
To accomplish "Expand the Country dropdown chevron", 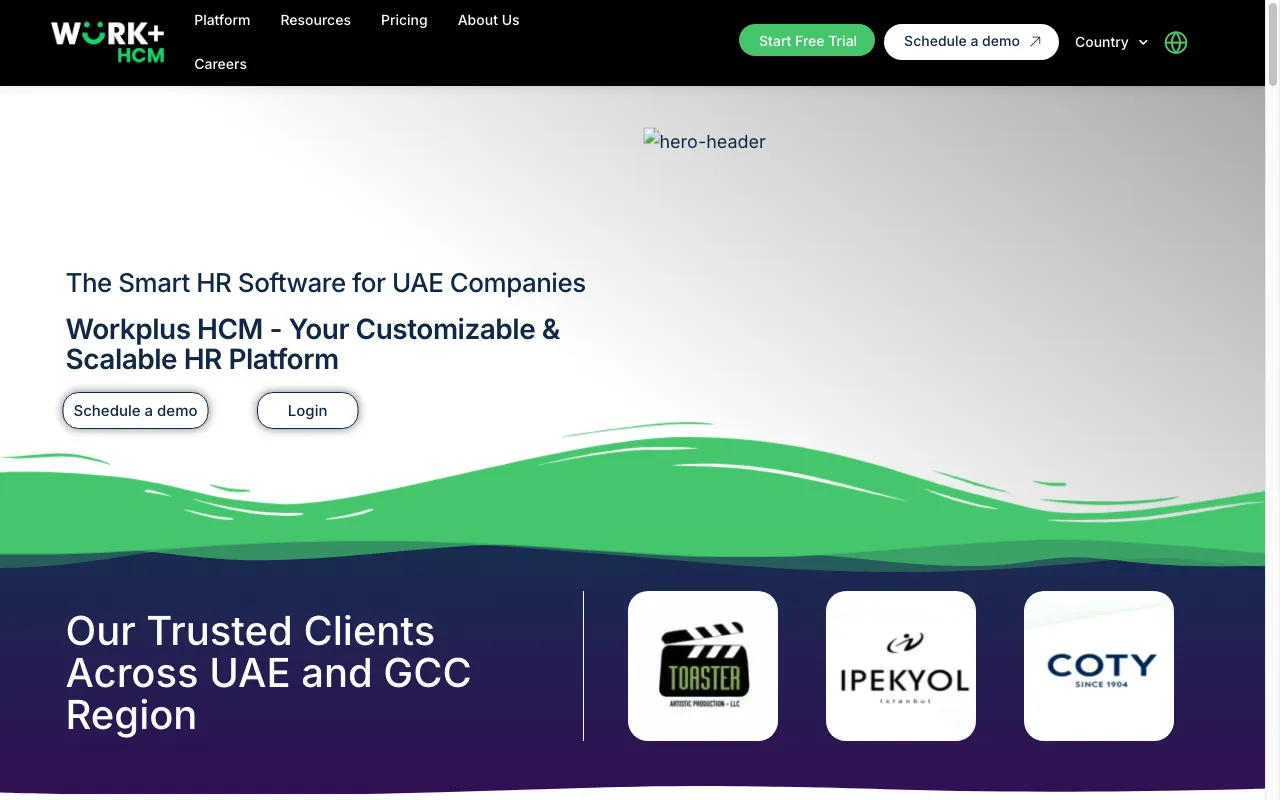I will (x=1143, y=42).
